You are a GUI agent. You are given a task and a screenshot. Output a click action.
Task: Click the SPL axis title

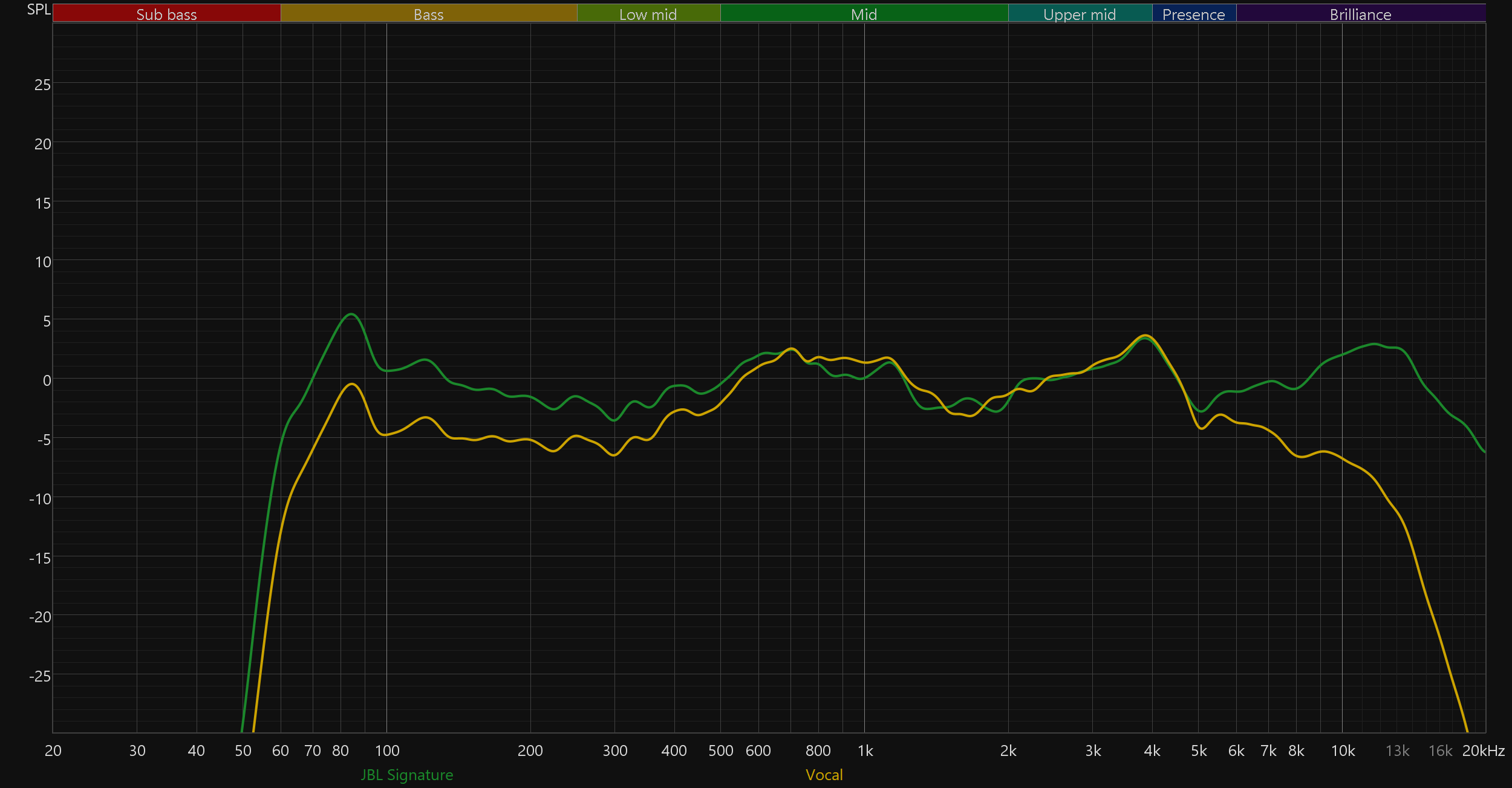click(39, 10)
